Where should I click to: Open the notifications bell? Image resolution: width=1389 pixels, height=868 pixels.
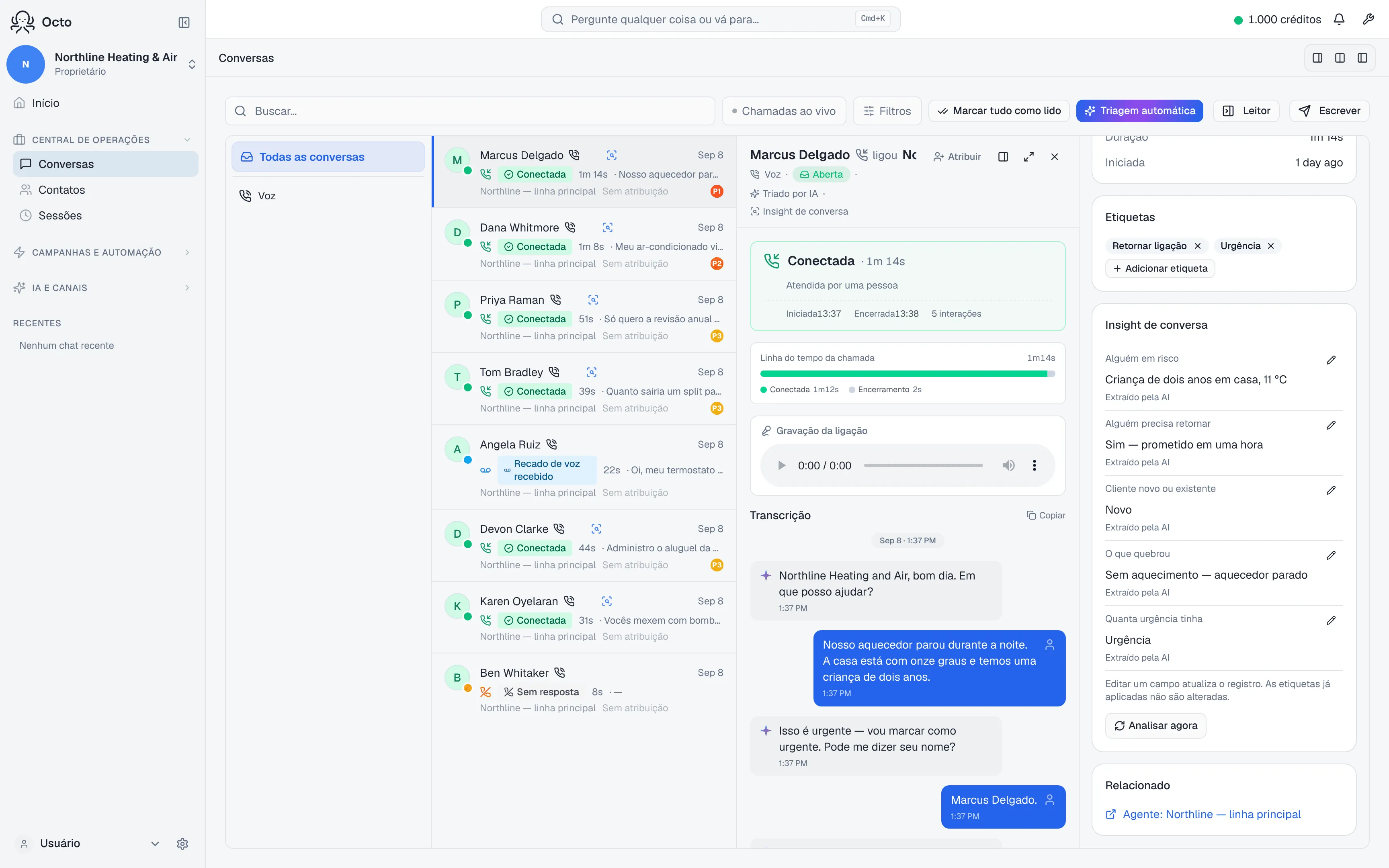1339,20
